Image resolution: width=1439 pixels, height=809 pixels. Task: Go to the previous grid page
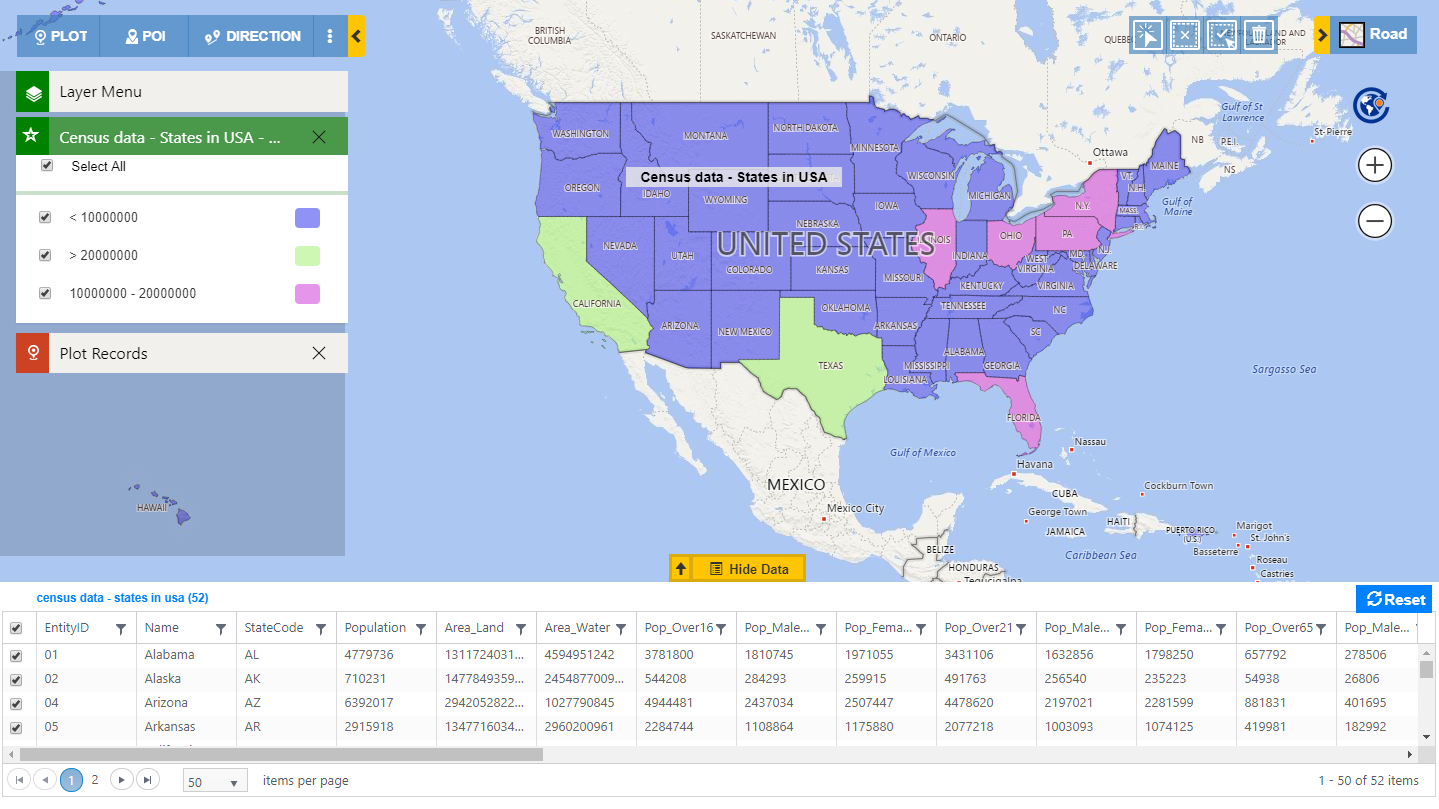click(46, 780)
